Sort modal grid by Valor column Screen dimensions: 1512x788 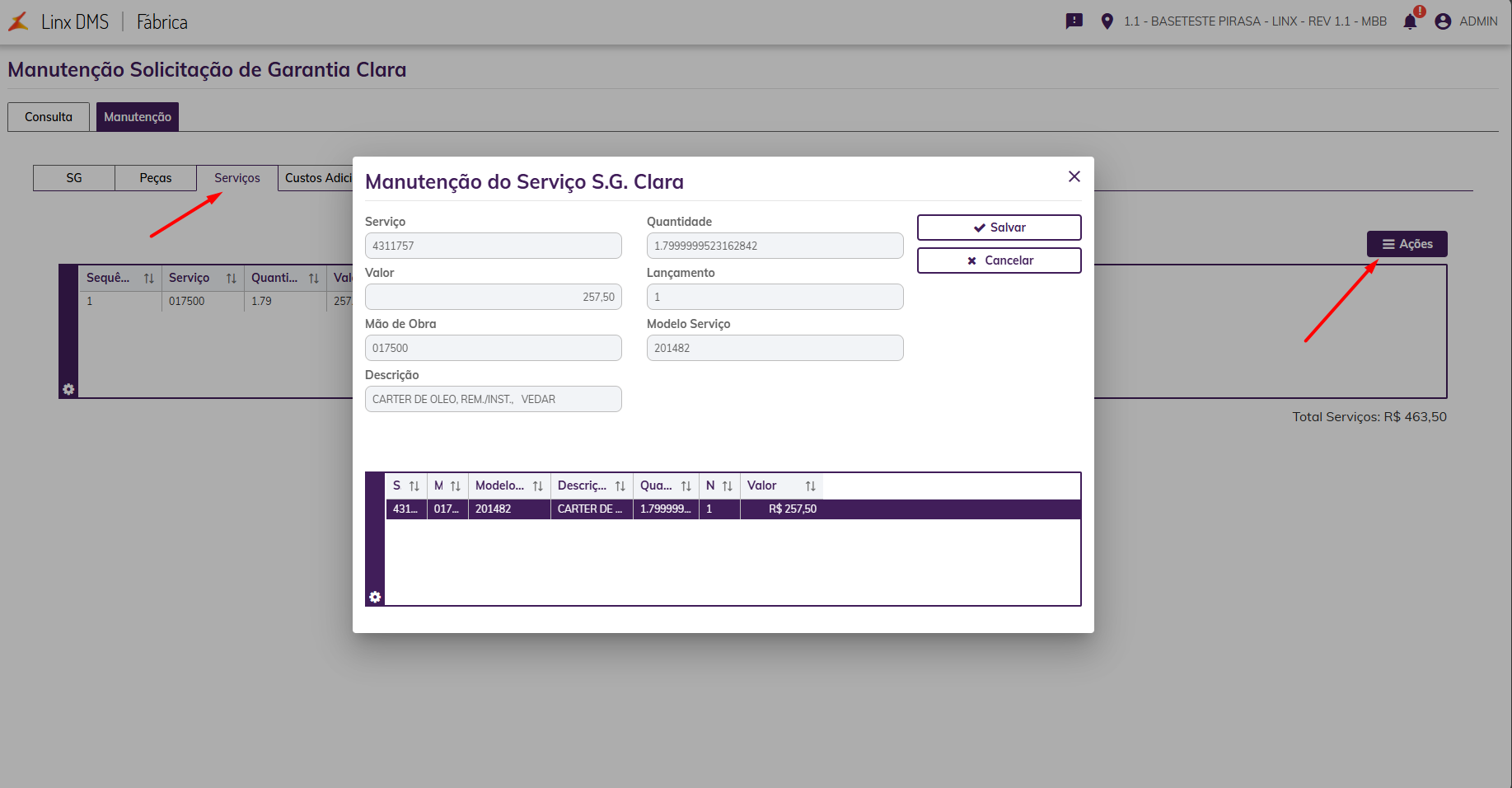(810, 486)
